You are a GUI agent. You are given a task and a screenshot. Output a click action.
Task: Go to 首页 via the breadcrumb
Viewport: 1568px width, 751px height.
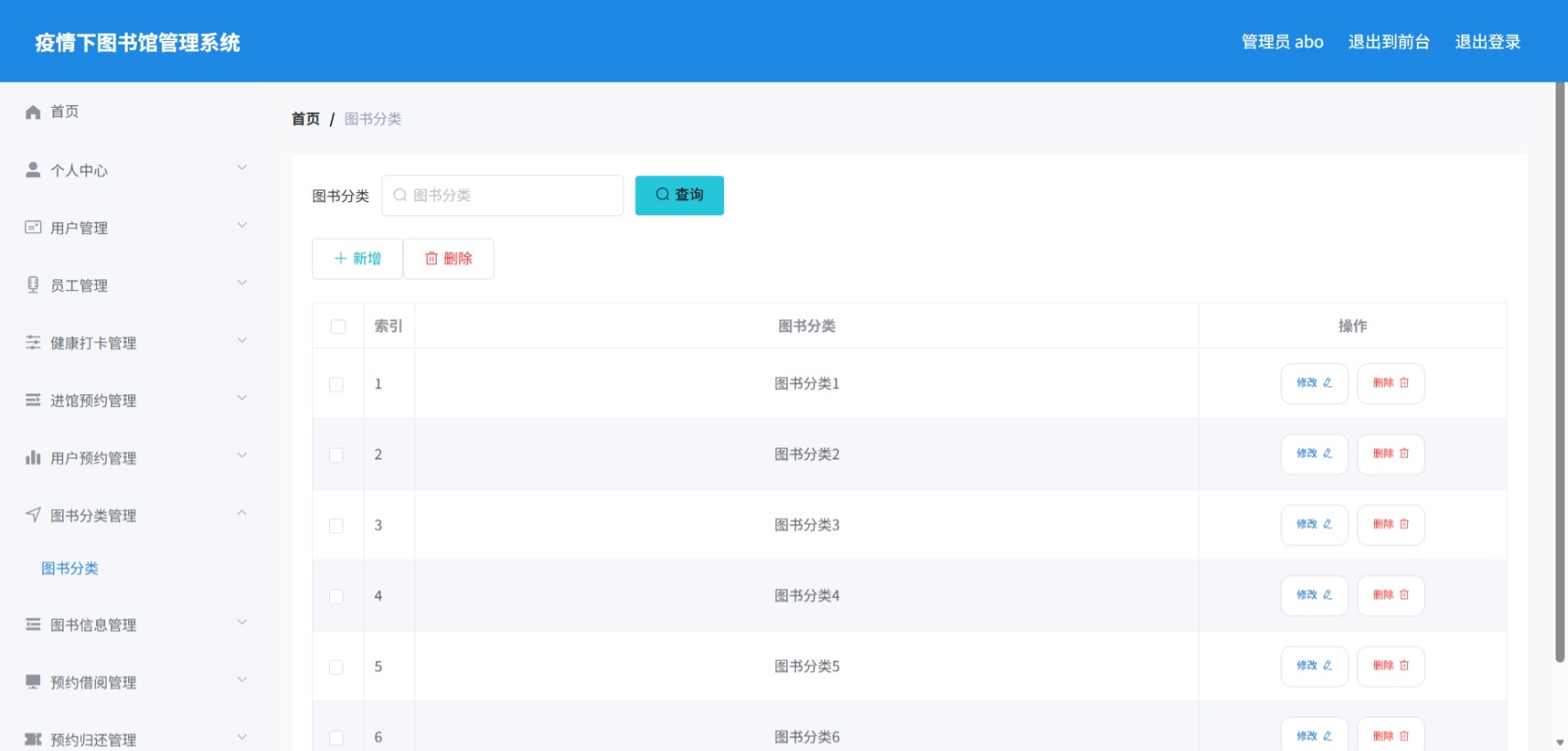pos(306,118)
